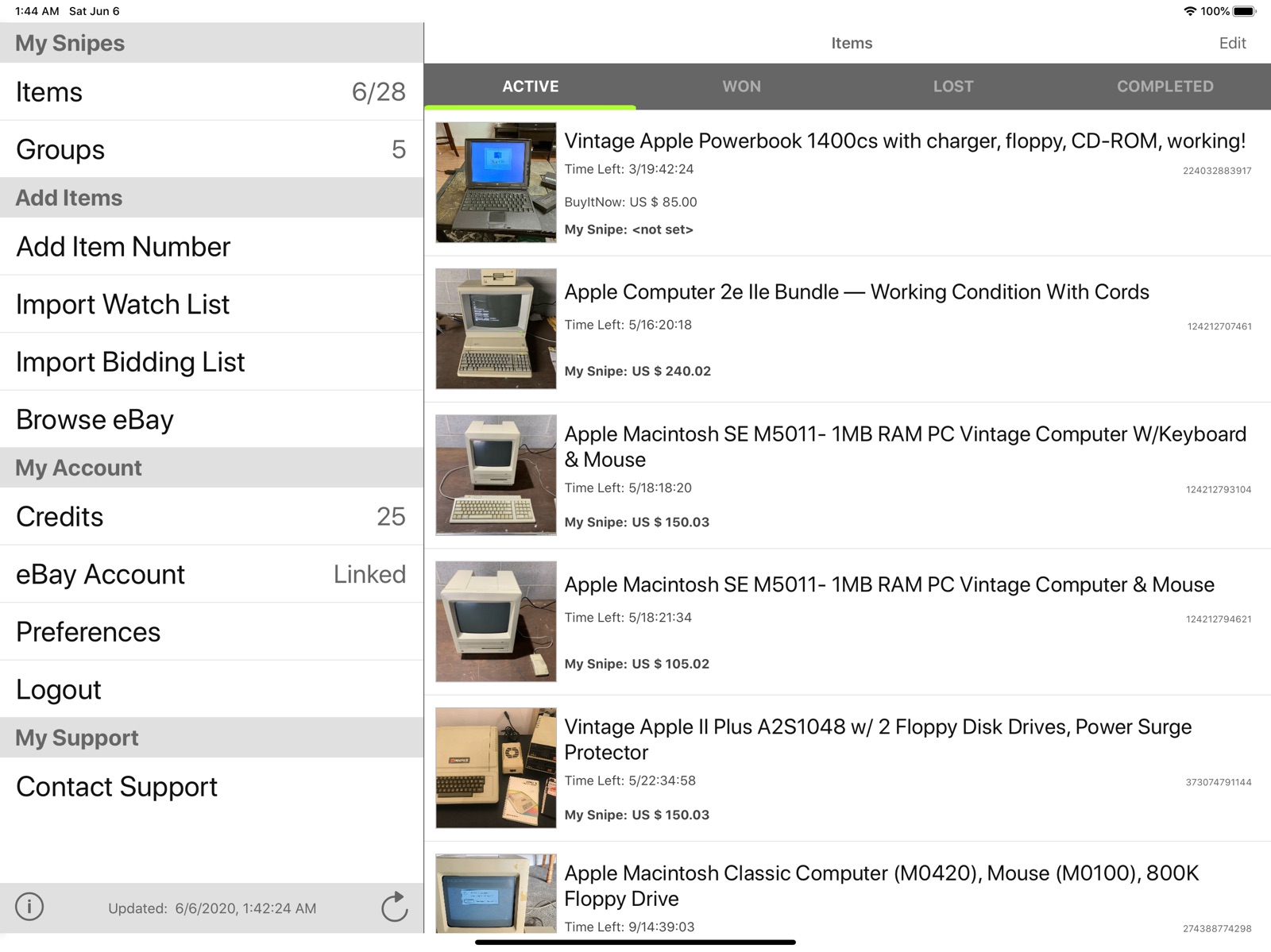Screen dimensions: 1271x952
Task: Tap 'My Snipe: <not set>' text
Action: [x=628, y=229]
